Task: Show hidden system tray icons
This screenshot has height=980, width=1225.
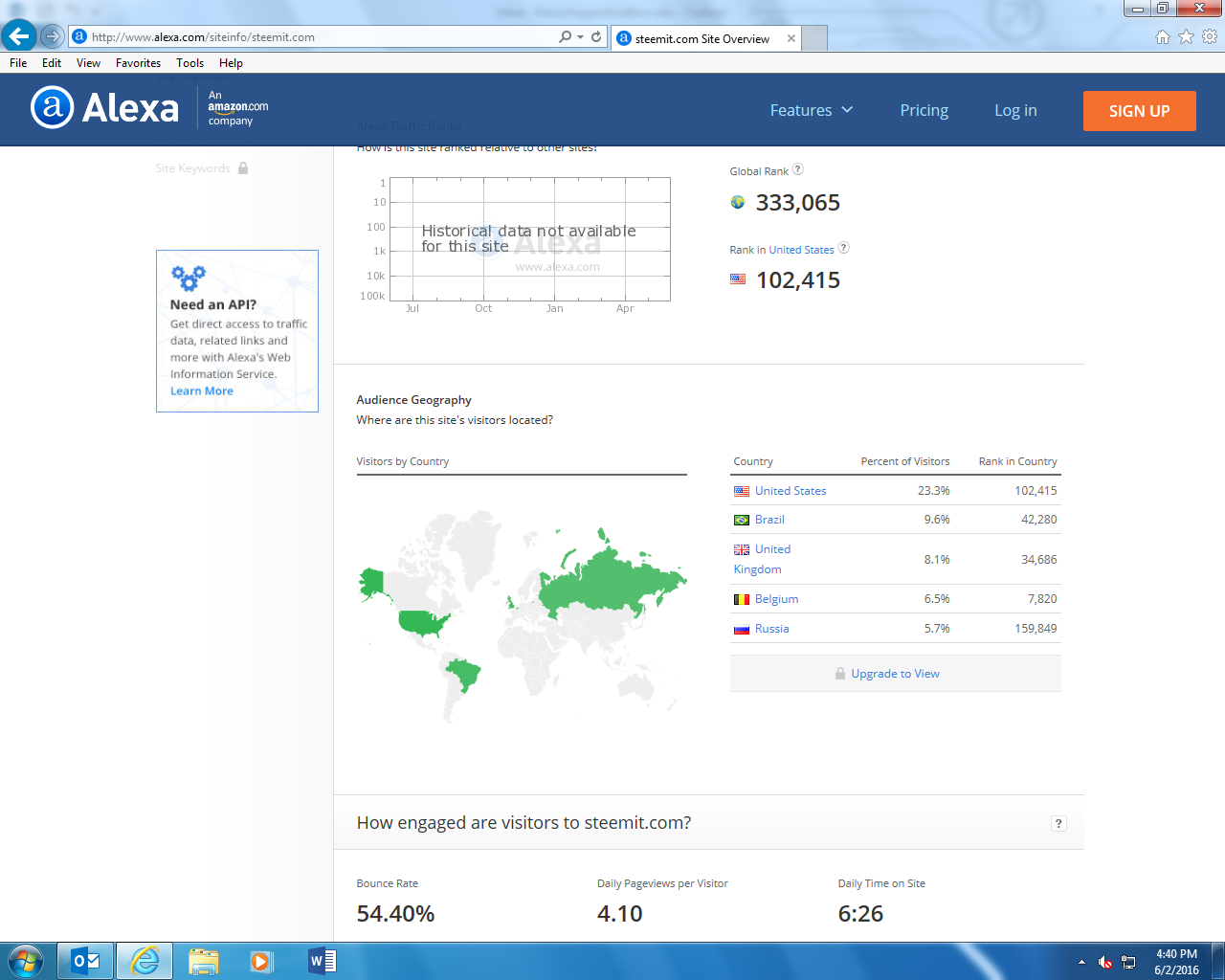Action: point(1081,962)
